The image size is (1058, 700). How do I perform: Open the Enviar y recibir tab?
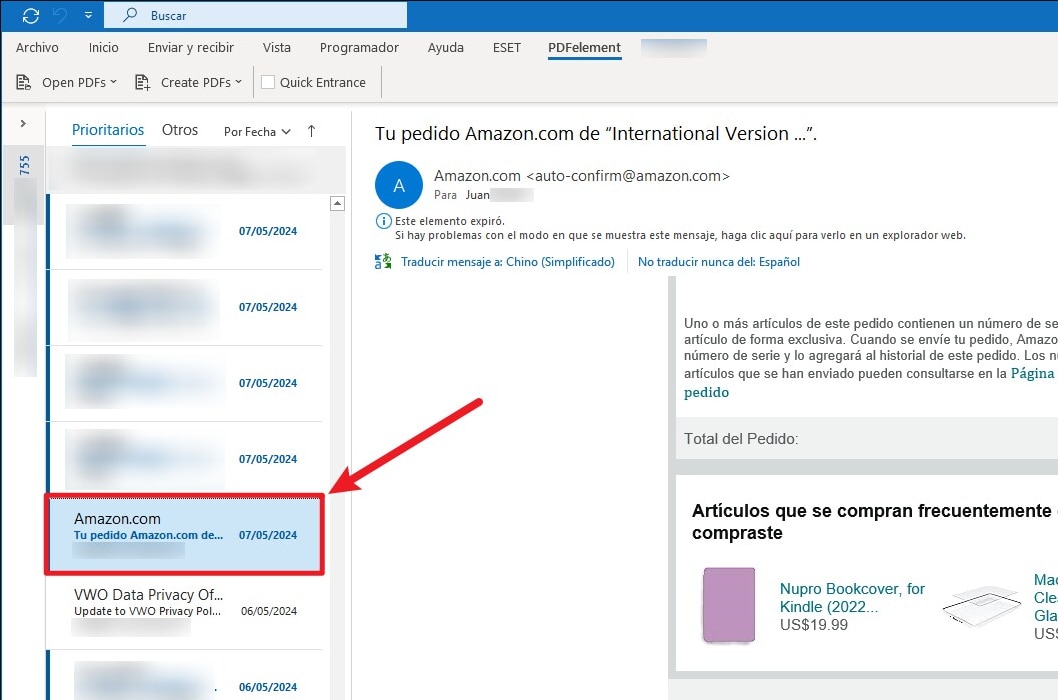191,47
